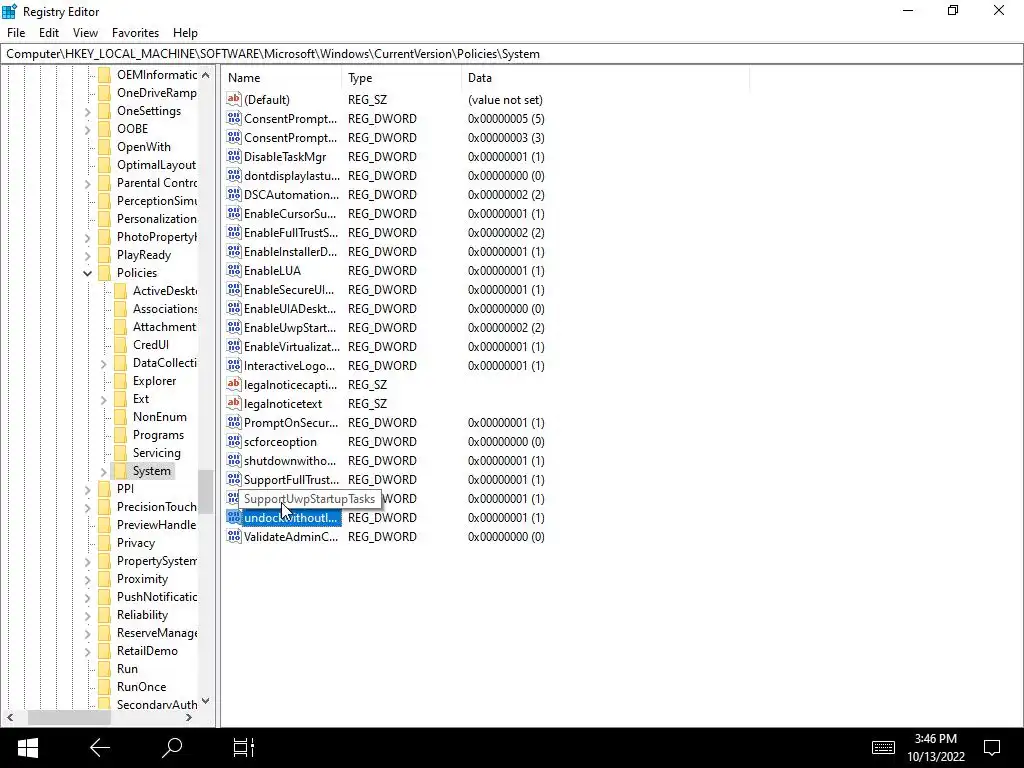Open the Favorites menu
Image resolution: width=1024 pixels, height=768 pixels.
(135, 33)
